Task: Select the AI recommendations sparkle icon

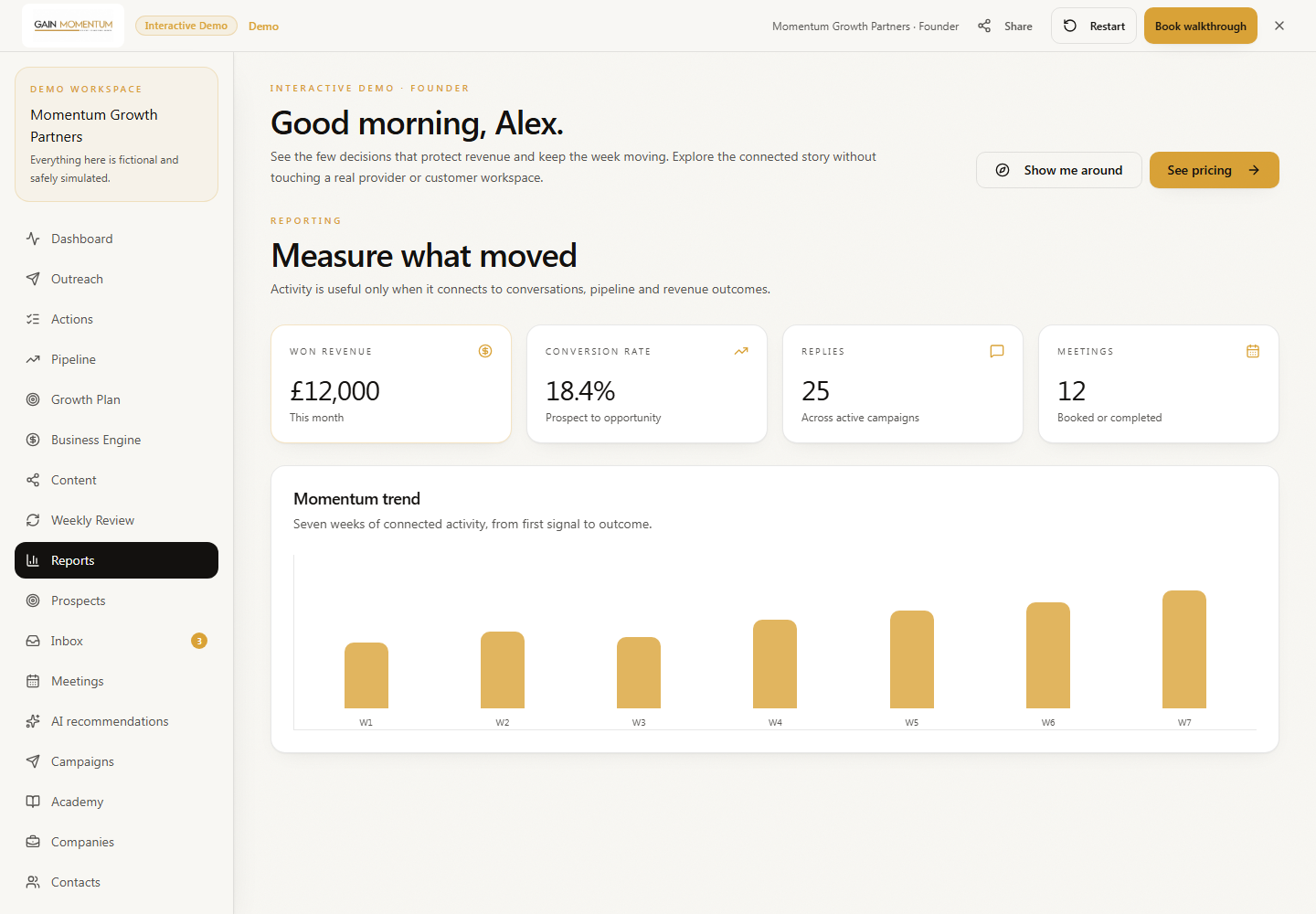Action: point(33,721)
